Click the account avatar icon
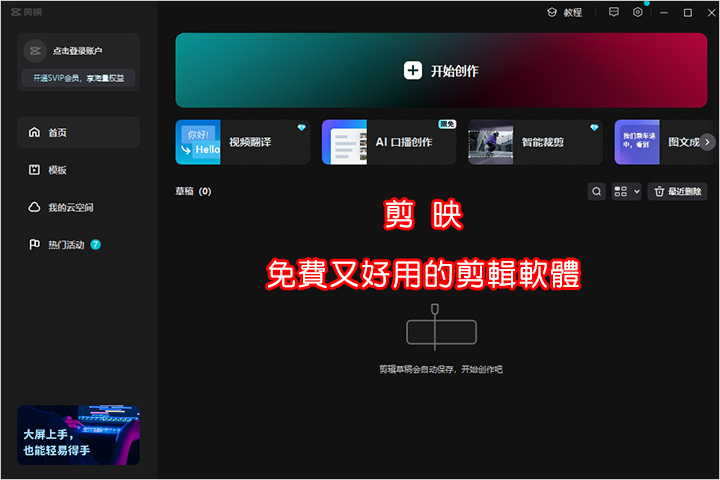 (35, 51)
